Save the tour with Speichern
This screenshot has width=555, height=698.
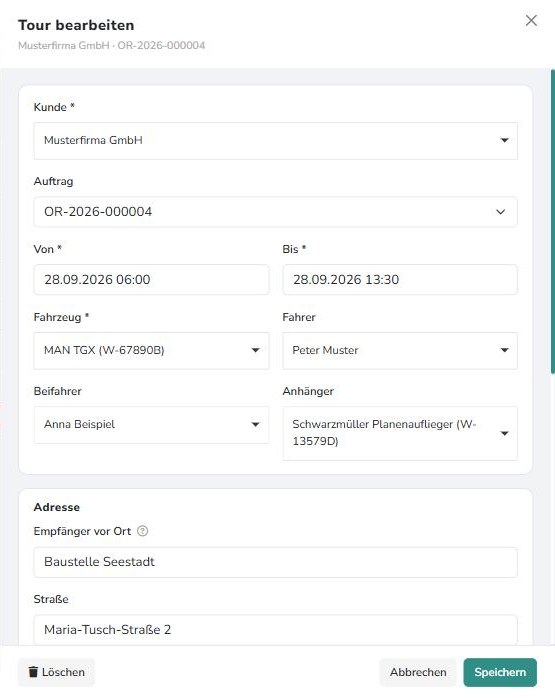500,672
